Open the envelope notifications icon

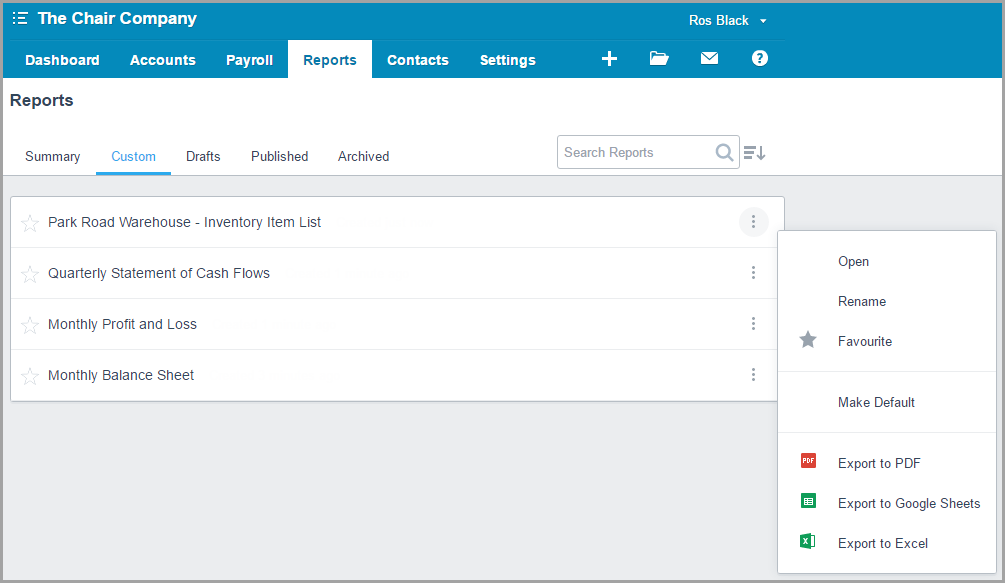709,59
